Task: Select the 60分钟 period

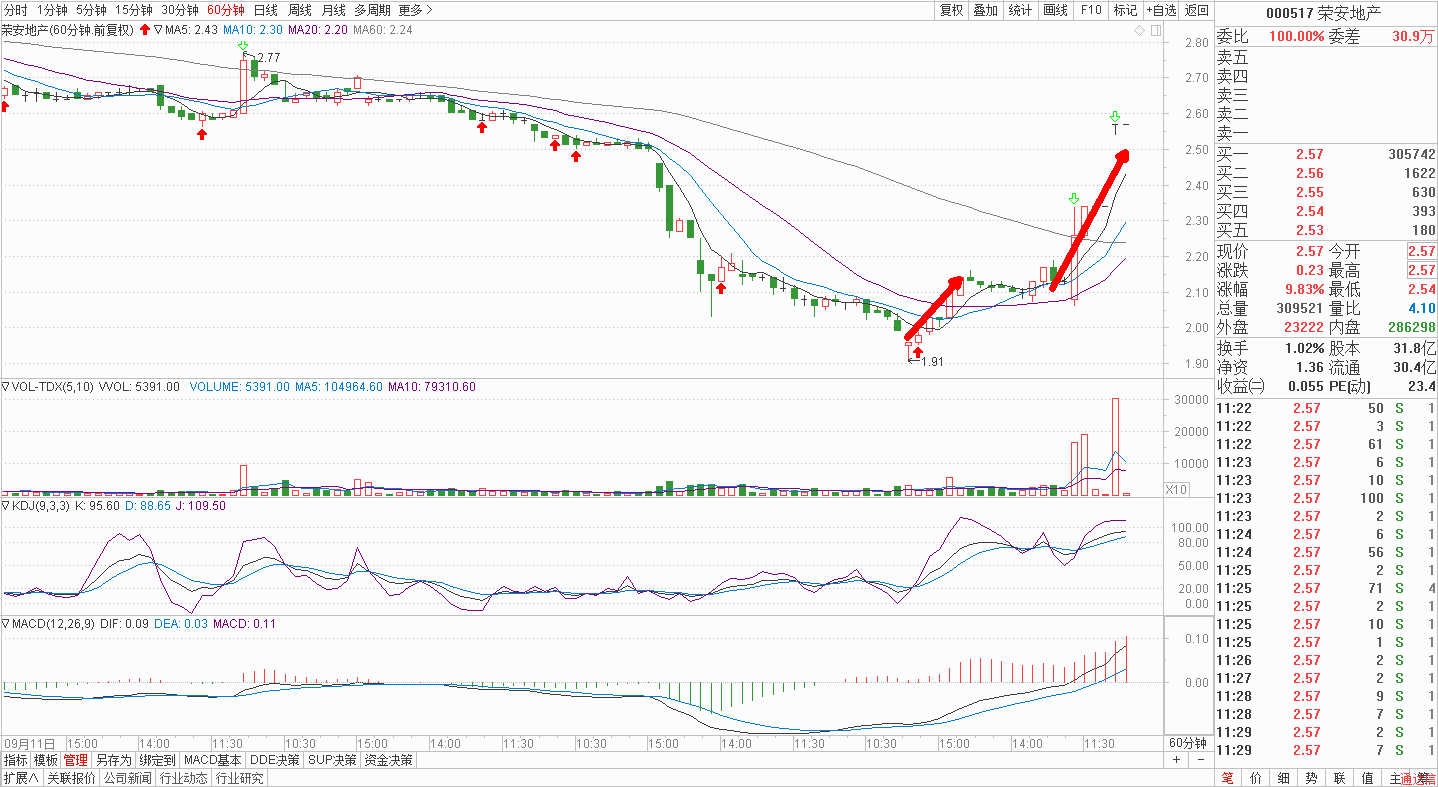Action: pyautogui.click(x=226, y=10)
